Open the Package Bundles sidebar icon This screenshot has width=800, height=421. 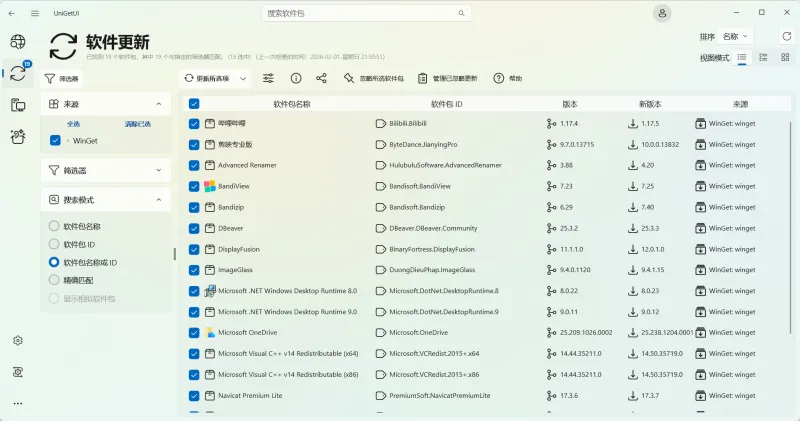(18, 136)
